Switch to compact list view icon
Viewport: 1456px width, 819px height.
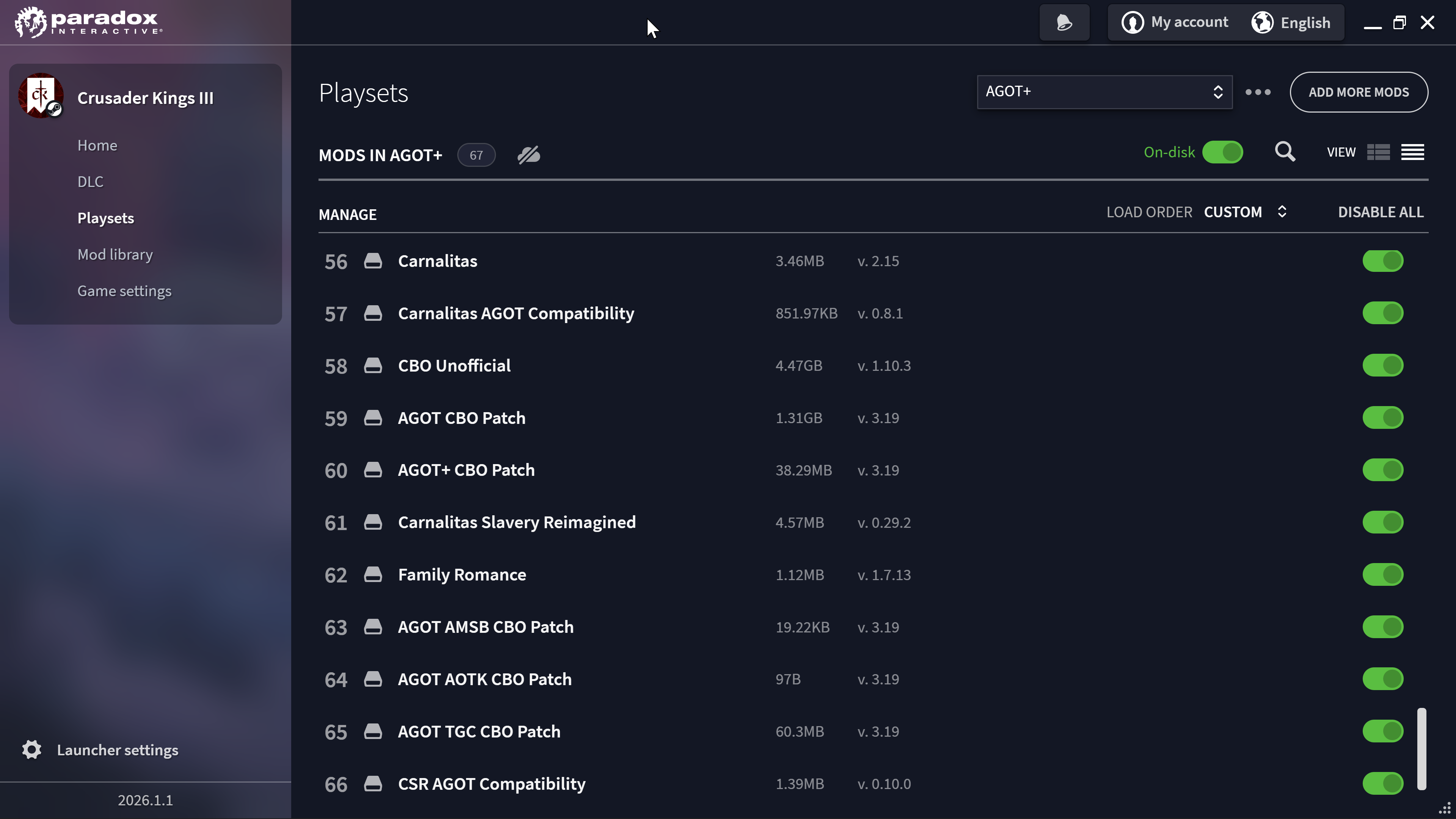point(1412,152)
